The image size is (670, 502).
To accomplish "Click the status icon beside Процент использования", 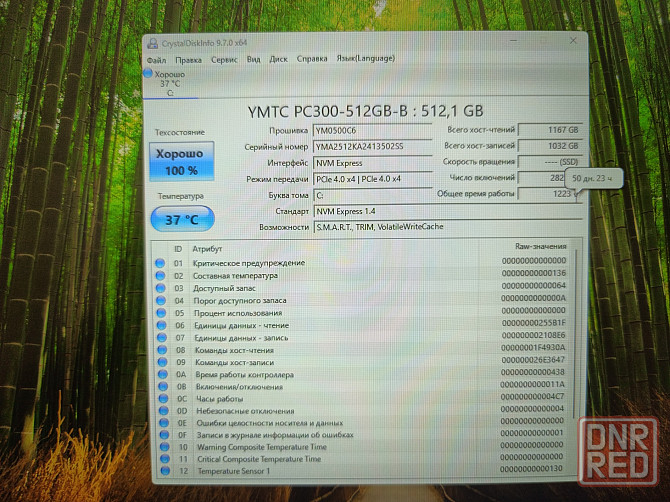I will pos(160,312).
